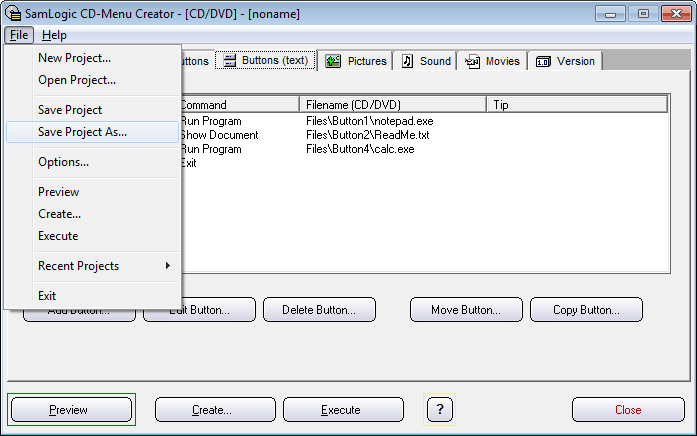Click the Pictures tab landscape icon
This screenshot has height=436, width=697.
pos(333,61)
